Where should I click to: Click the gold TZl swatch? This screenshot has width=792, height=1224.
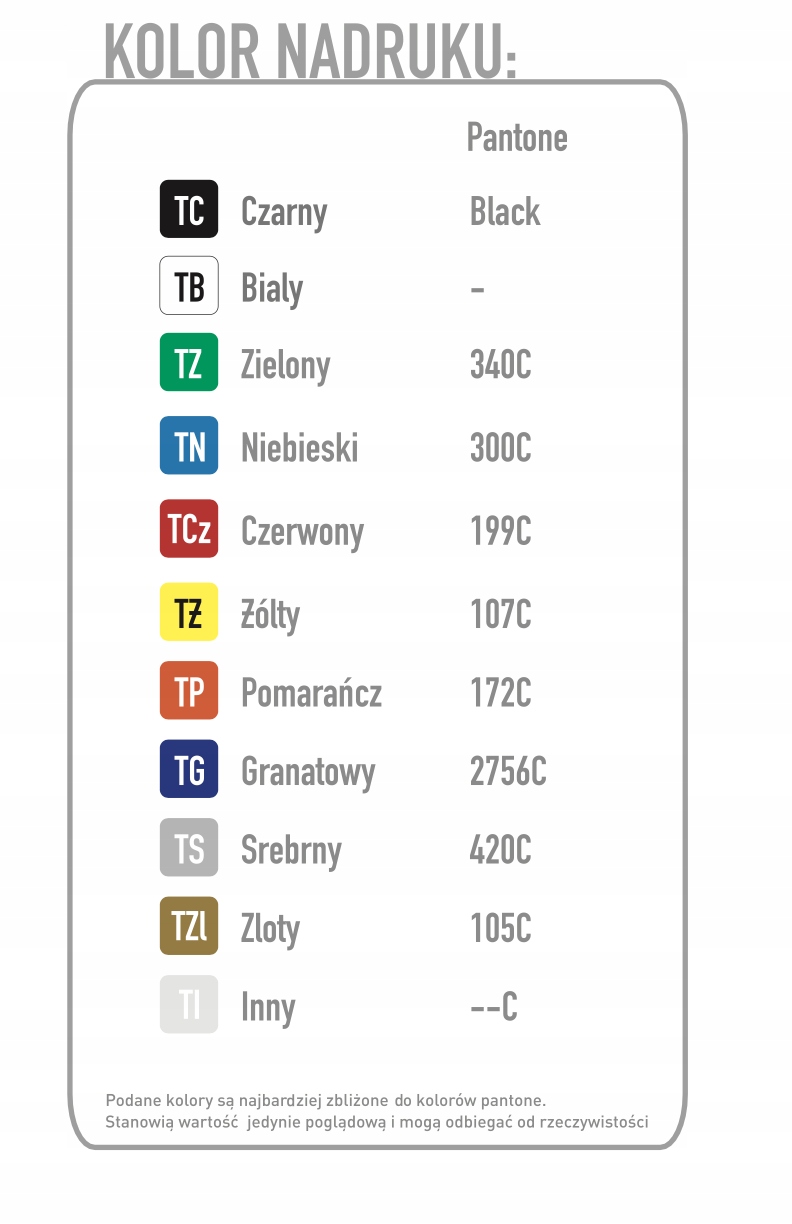point(189,926)
